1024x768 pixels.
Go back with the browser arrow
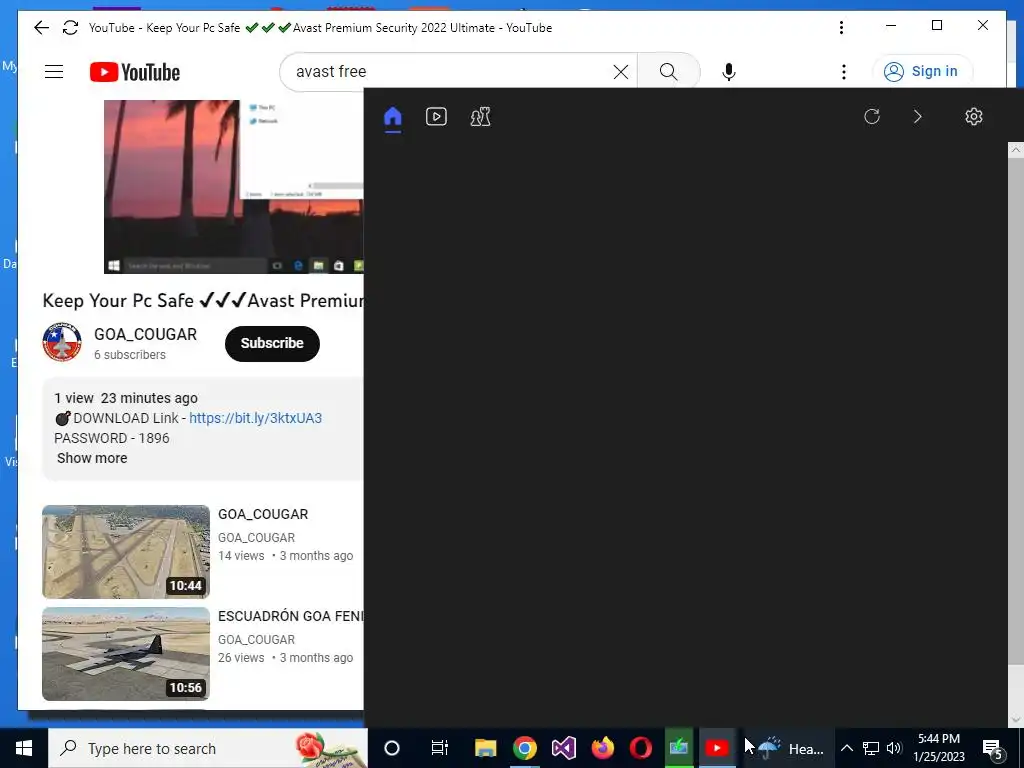tap(41, 27)
